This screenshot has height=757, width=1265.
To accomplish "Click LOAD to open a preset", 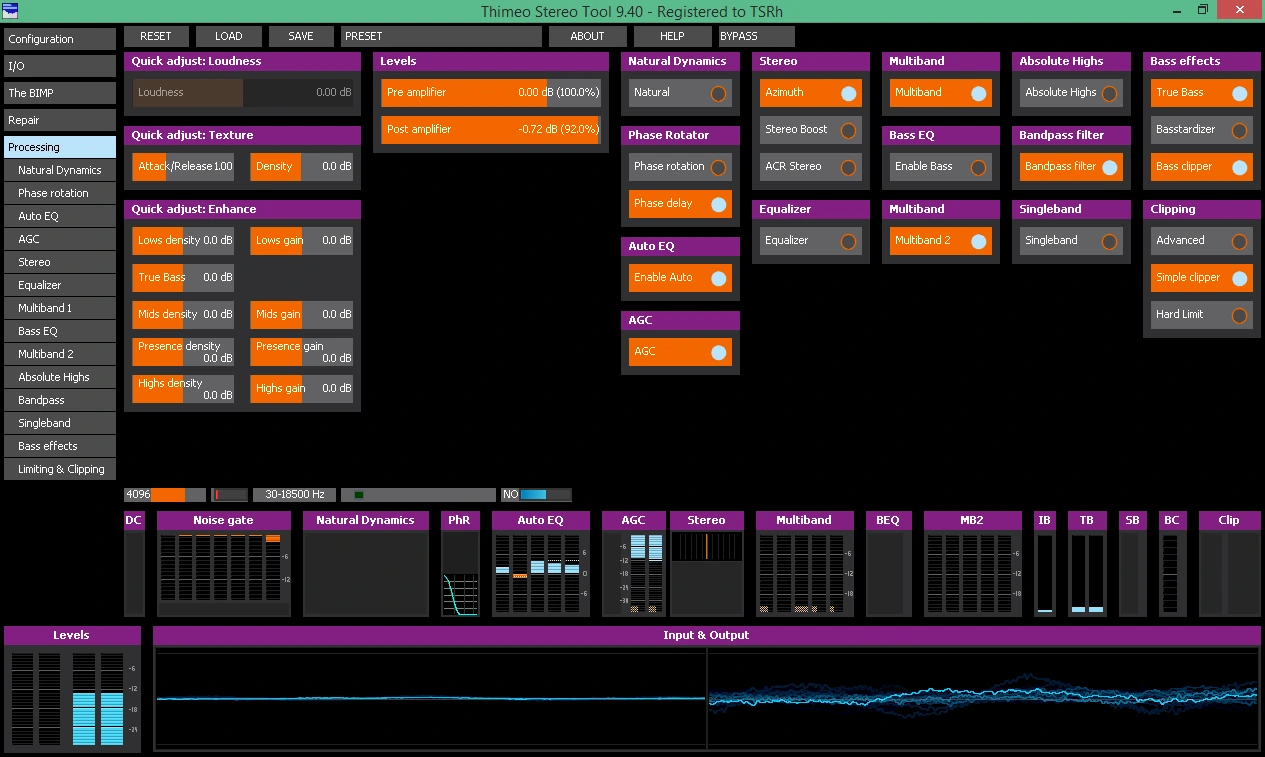I will pos(229,36).
